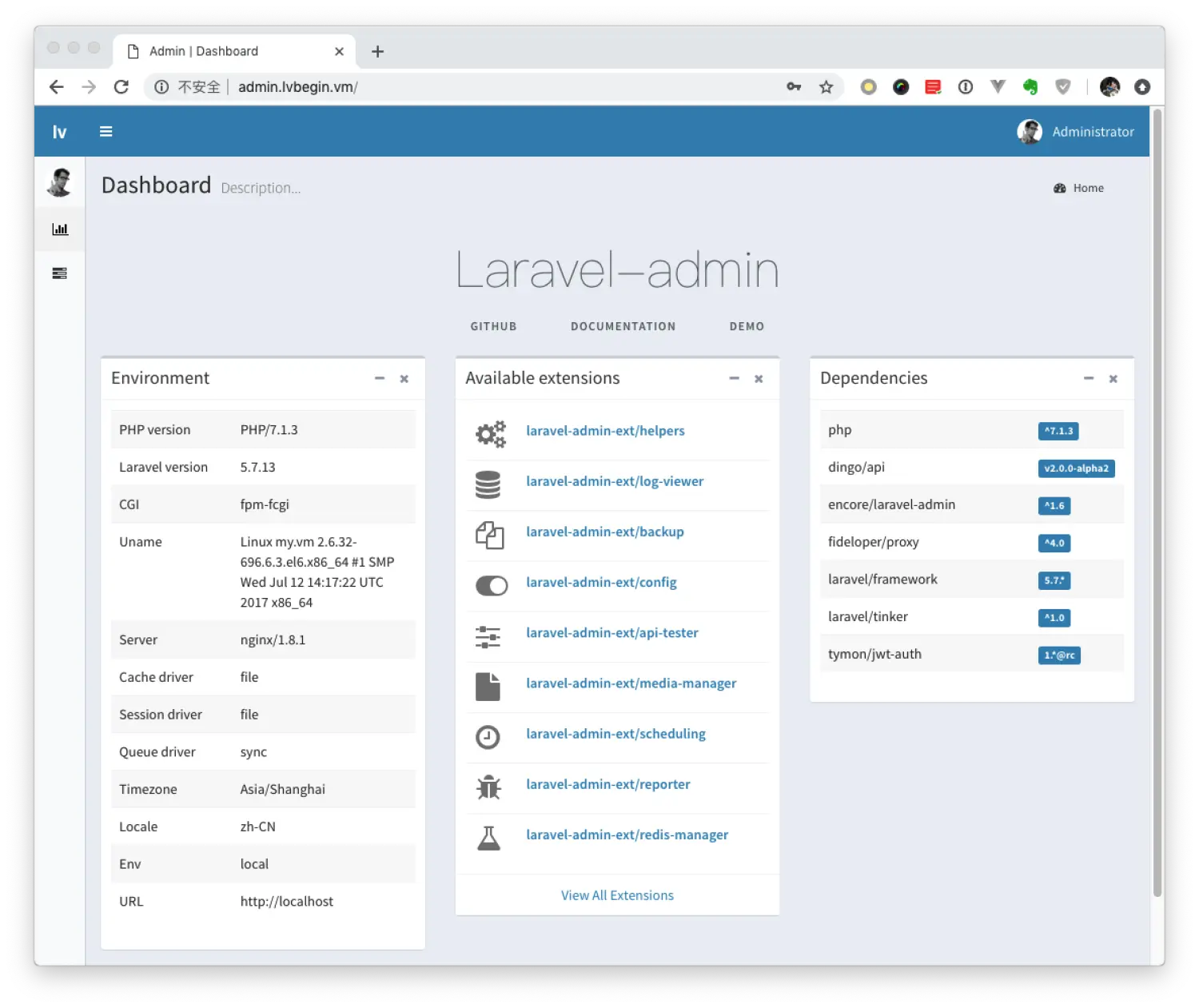Click the Evernote elephant extension icon
Viewport: 1199px width, 1008px height.
(1030, 87)
